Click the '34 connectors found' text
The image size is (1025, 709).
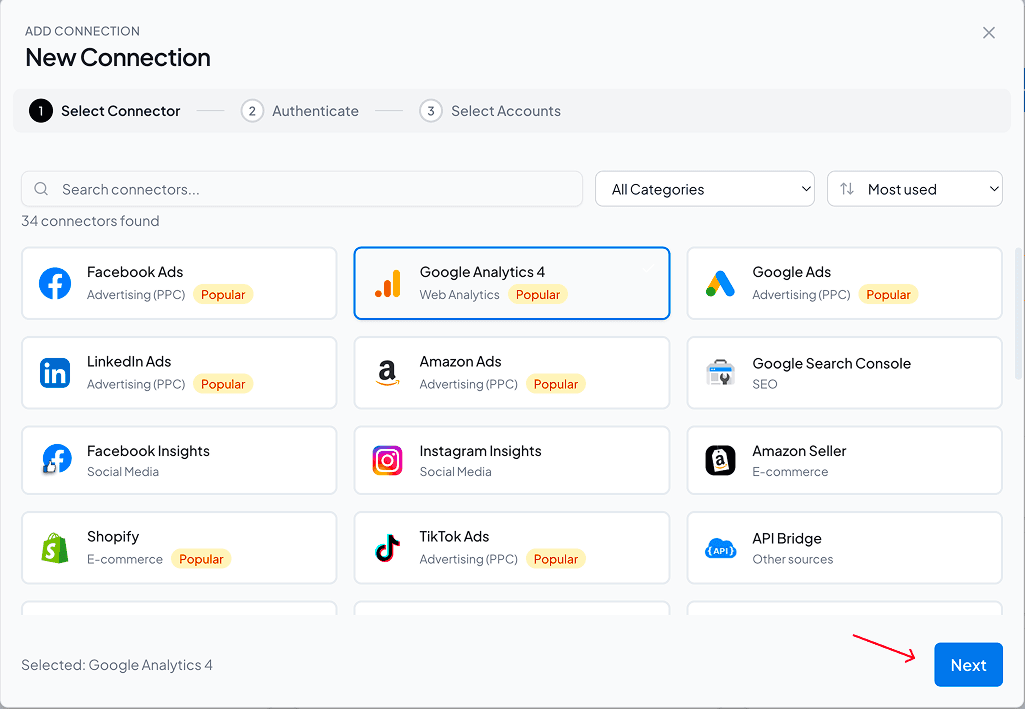pos(90,221)
